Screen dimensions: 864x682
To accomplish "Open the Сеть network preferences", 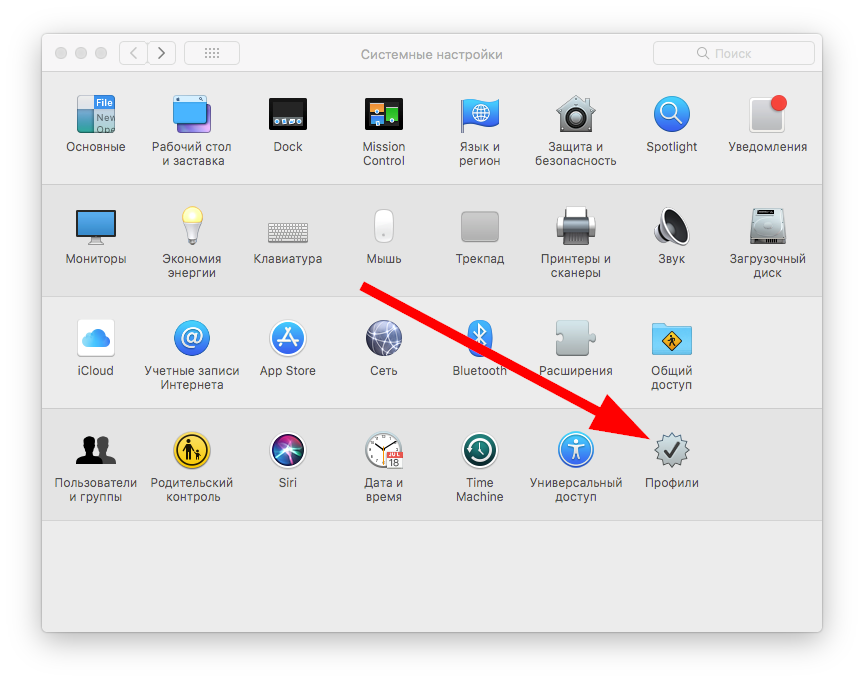I will point(383,339).
